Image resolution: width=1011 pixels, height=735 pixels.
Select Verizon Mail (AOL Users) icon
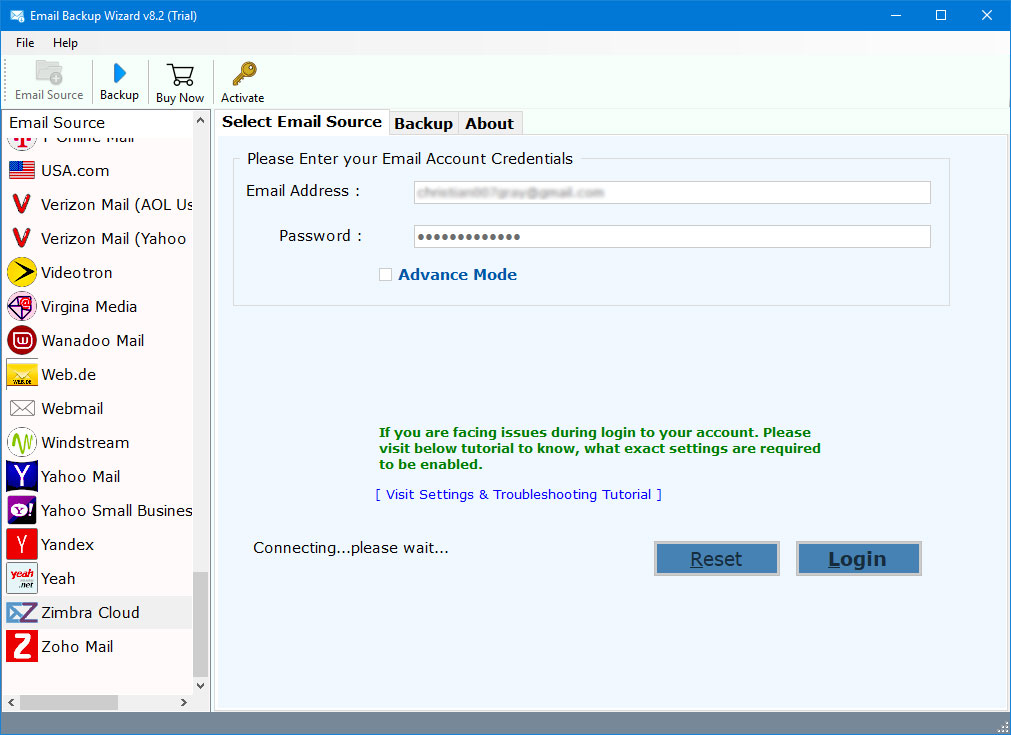[x=22, y=204]
